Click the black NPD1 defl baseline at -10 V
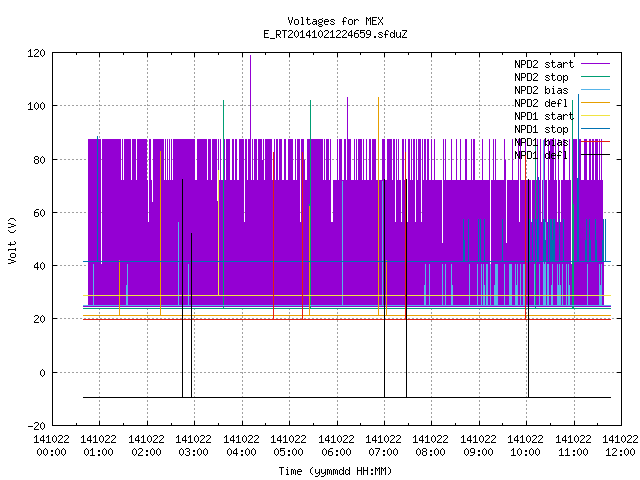This screenshot has height=480, width=640. pyautogui.click(x=347, y=397)
